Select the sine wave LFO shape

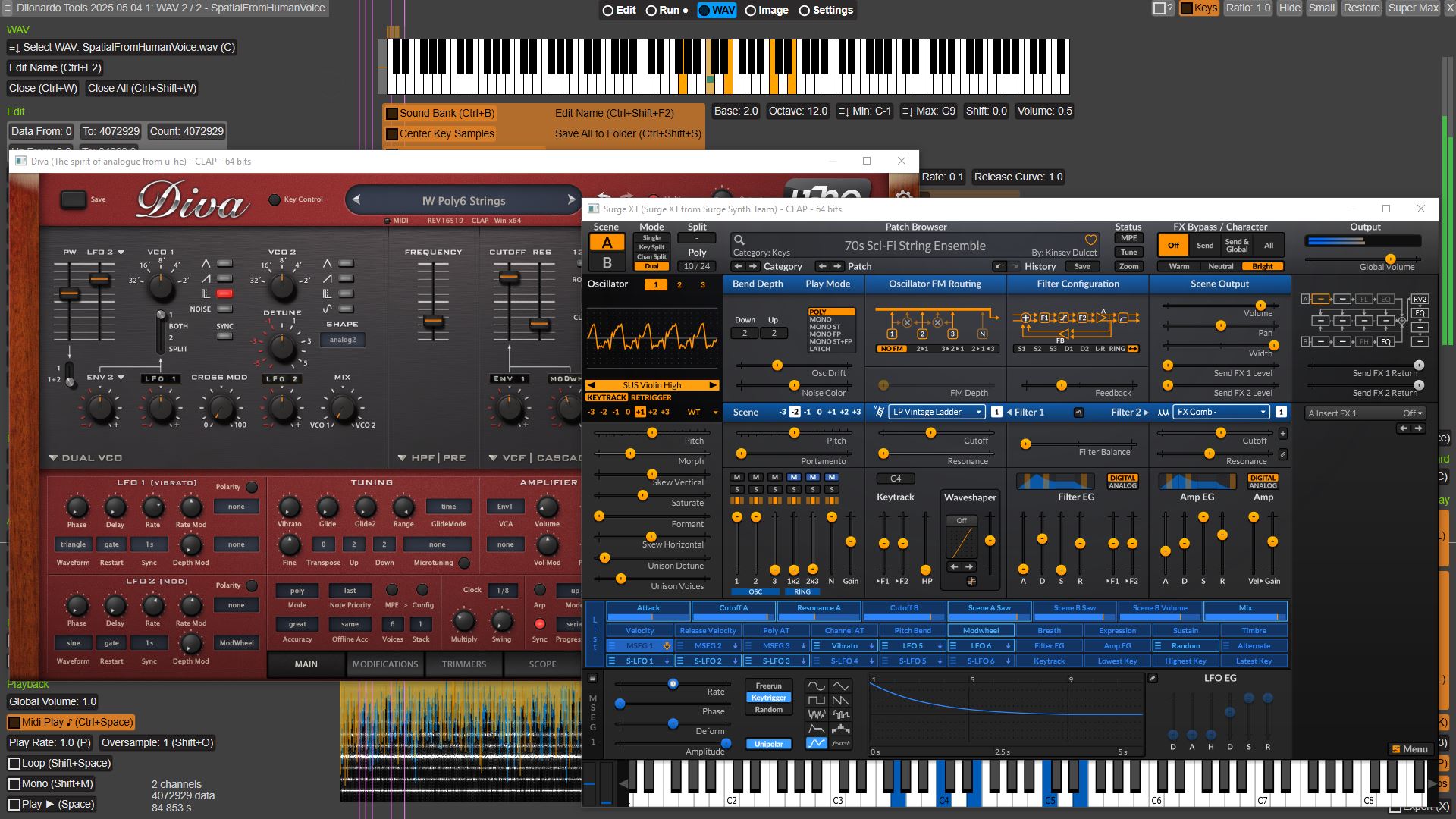pos(817,686)
